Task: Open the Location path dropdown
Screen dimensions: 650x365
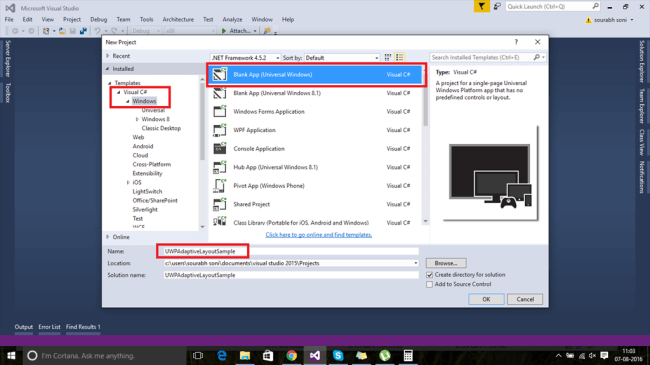Action: point(415,263)
